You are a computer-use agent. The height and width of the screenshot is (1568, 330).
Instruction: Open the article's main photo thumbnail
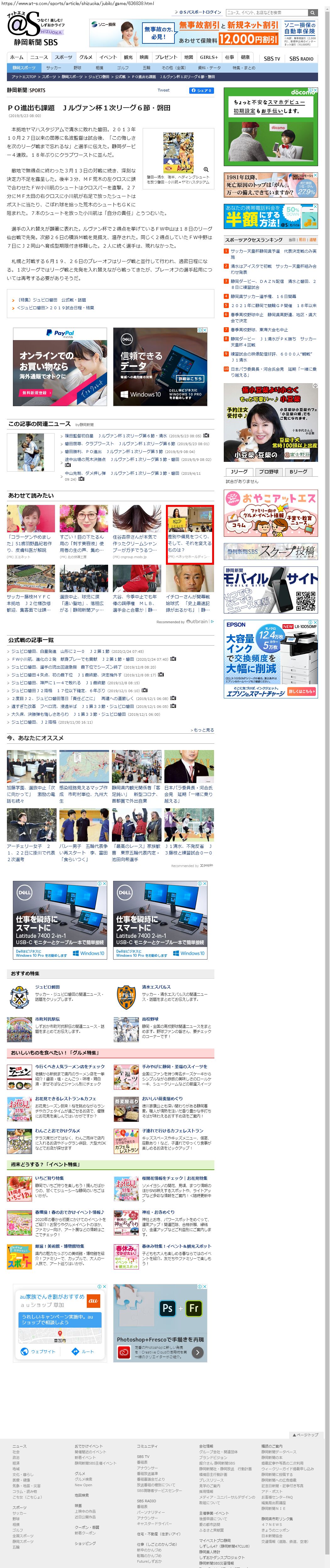pyautogui.click(x=179, y=153)
